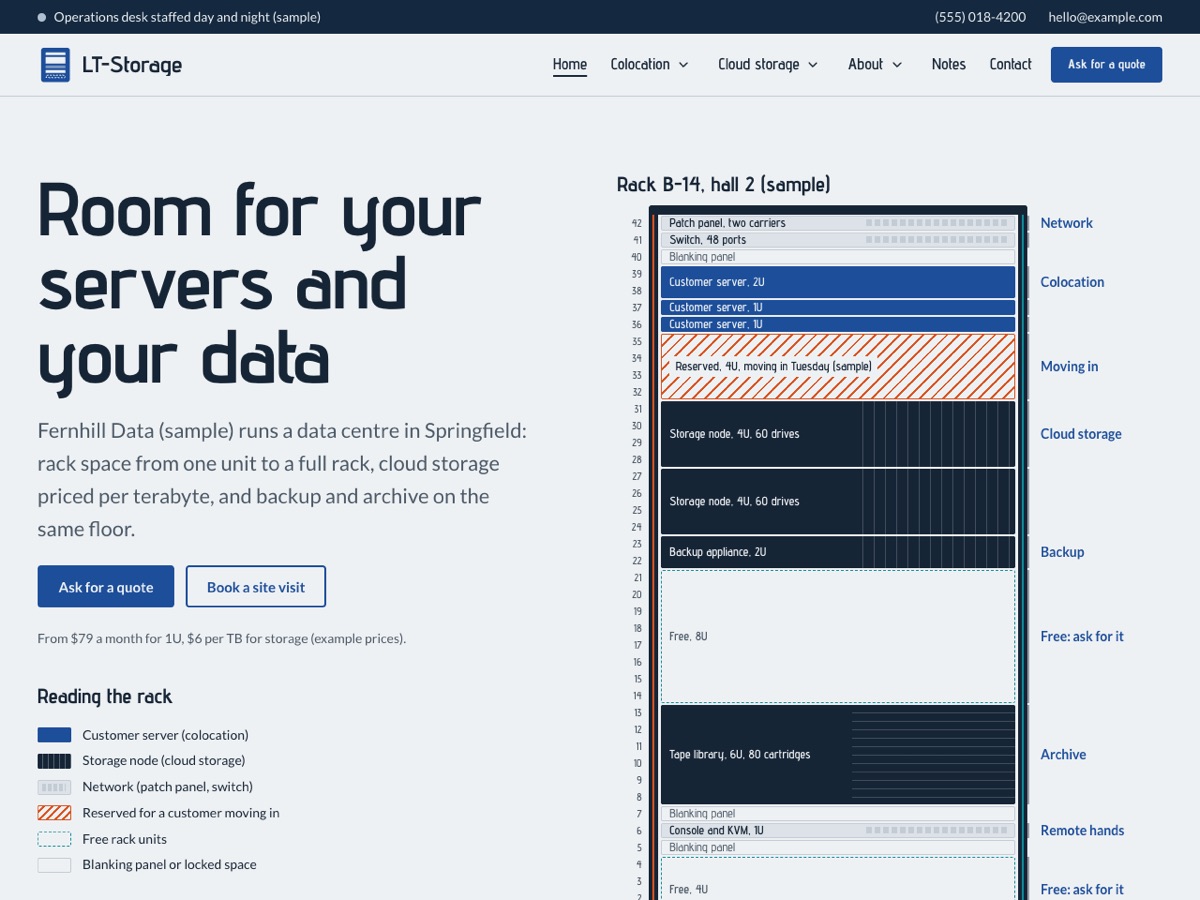Select the Customer server, 1U unit at slot 37
1200x900 pixels.
(838, 308)
